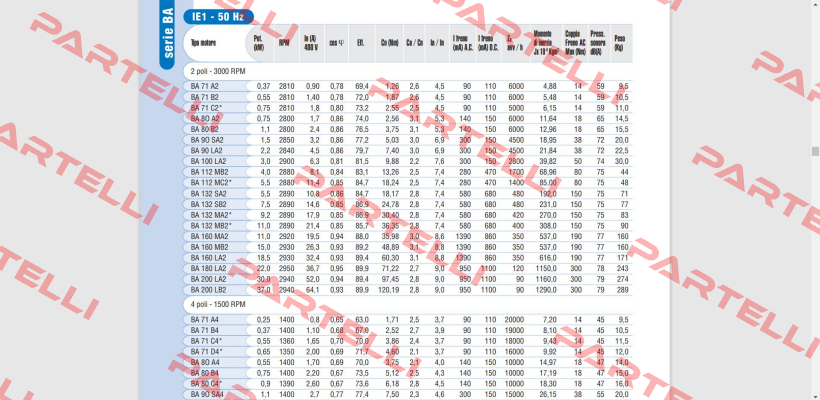The height and width of the screenshot is (400, 820).
Task: Click the '39,82' inertia value for BA 100 LA2
Action: click(548, 161)
